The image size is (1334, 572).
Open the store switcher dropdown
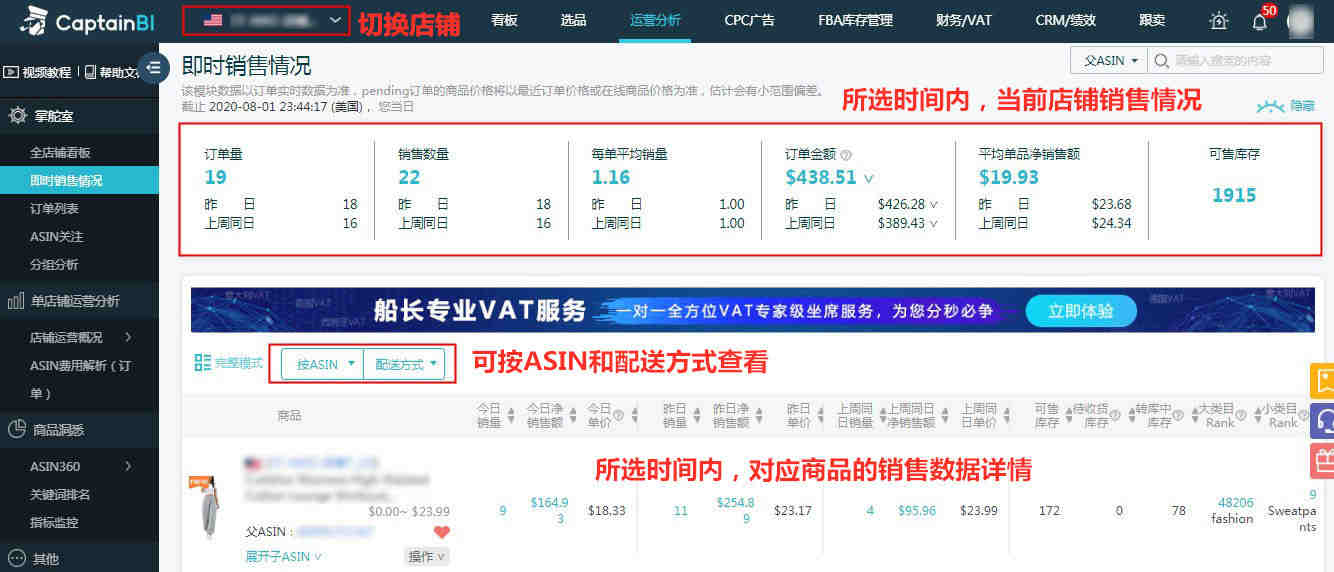(x=266, y=19)
